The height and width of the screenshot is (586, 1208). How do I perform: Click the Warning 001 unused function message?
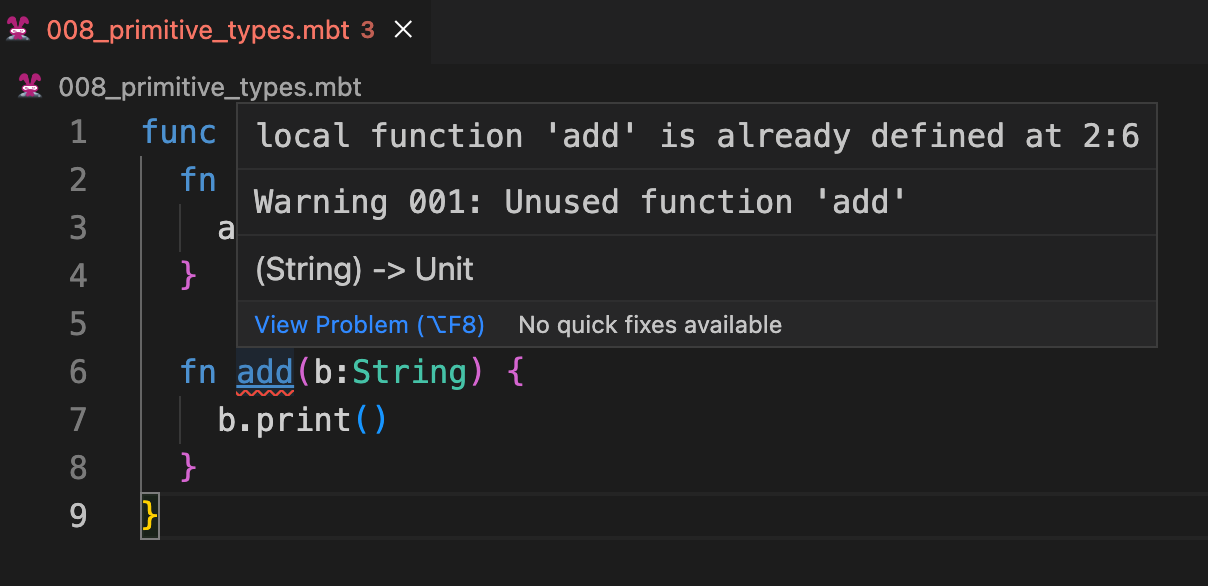pos(580,203)
